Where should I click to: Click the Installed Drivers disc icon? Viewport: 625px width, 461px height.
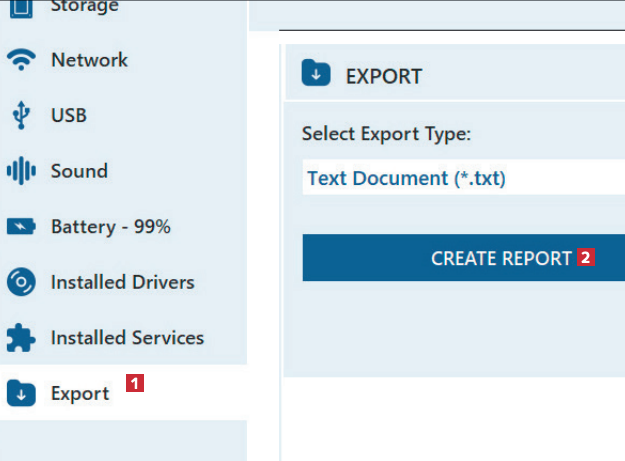tap(21, 282)
